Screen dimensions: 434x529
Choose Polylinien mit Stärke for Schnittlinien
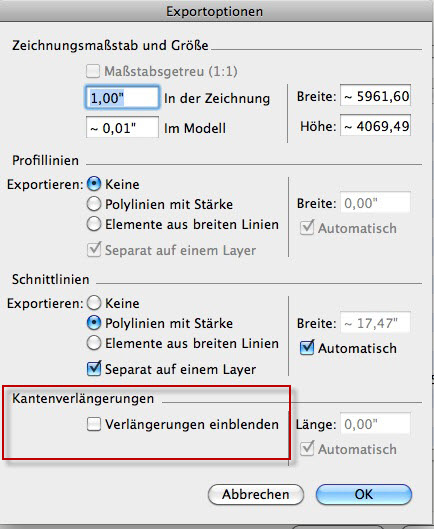94,323
